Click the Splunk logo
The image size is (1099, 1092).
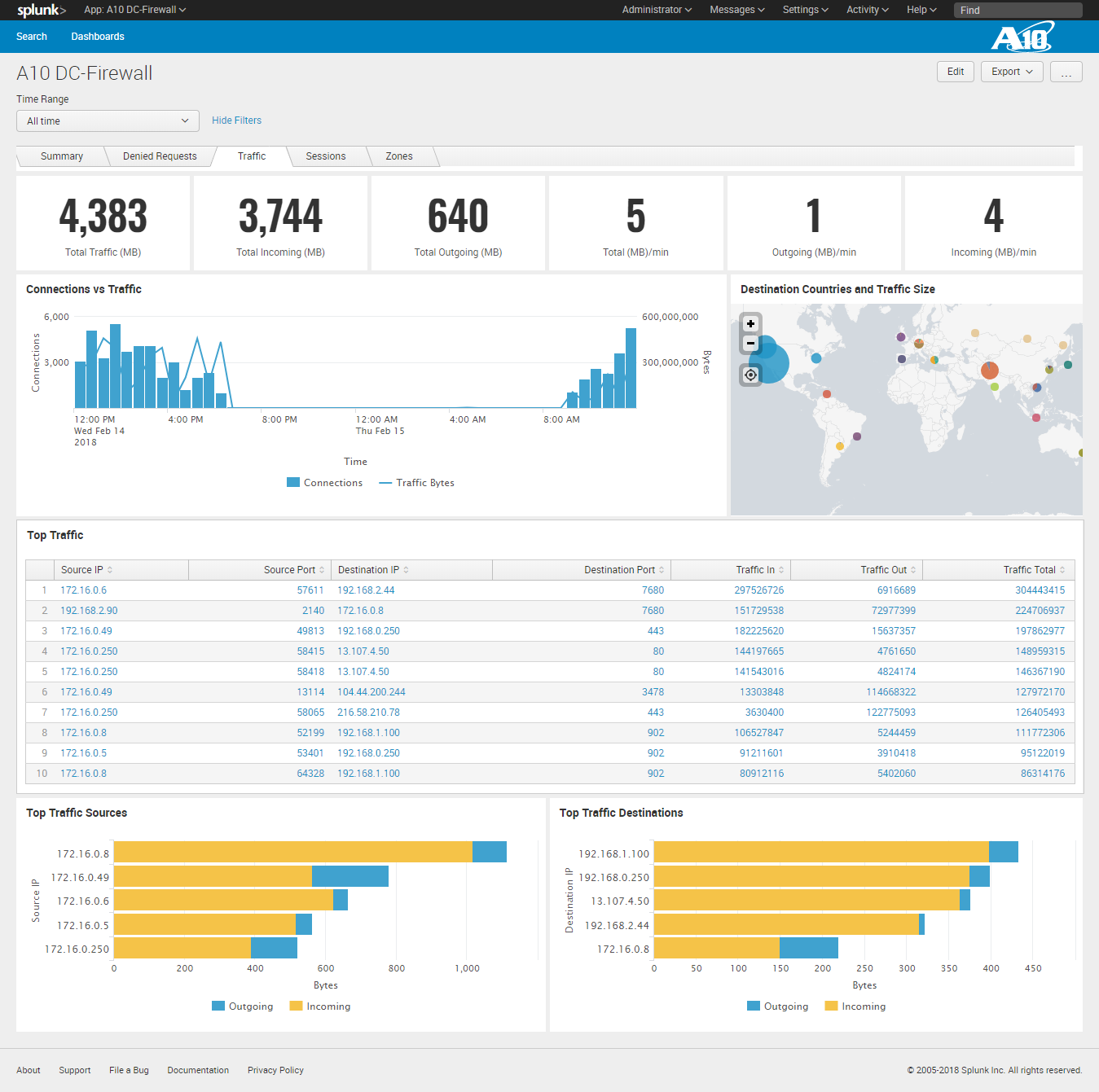42,10
